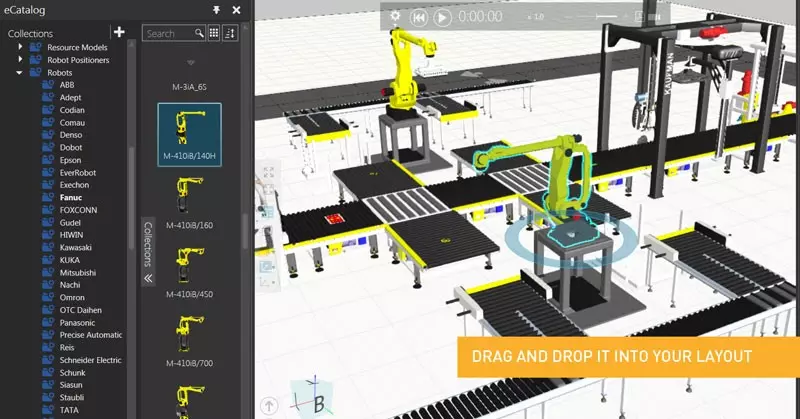Click the fit-to-view icon in viewport
Screen dimensions: 800x419
[x=268, y=172]
